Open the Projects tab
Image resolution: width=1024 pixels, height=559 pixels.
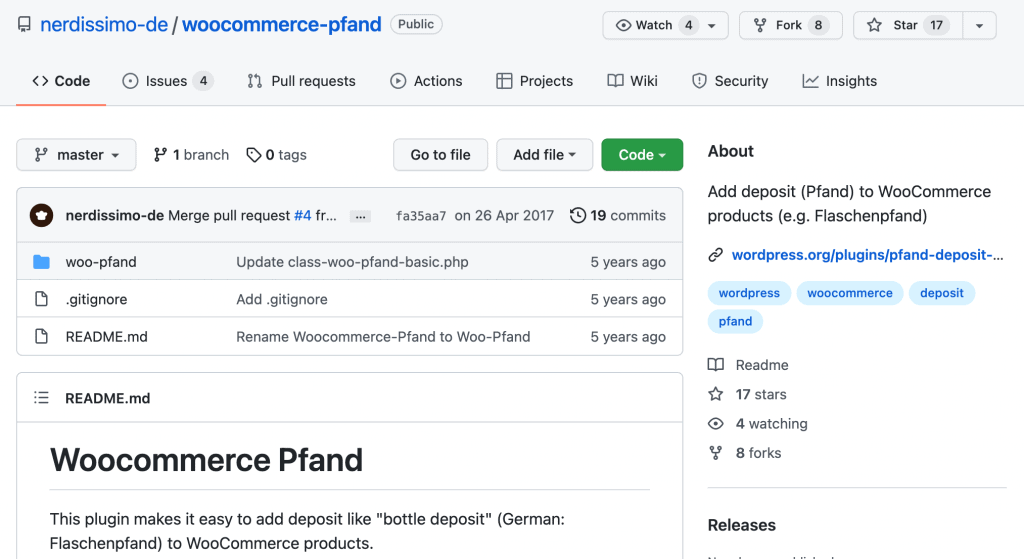click(535, 81)
